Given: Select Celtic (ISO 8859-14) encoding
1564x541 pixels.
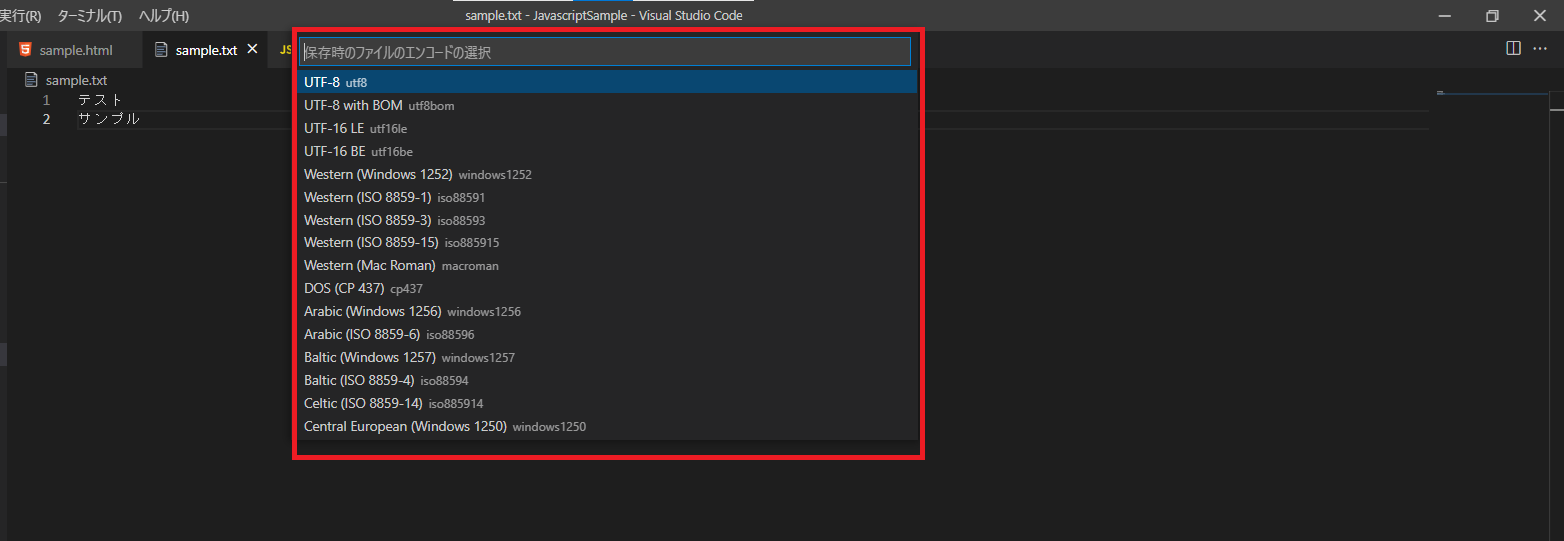Looking at the screenshot, I should click(x=607, y=403).
